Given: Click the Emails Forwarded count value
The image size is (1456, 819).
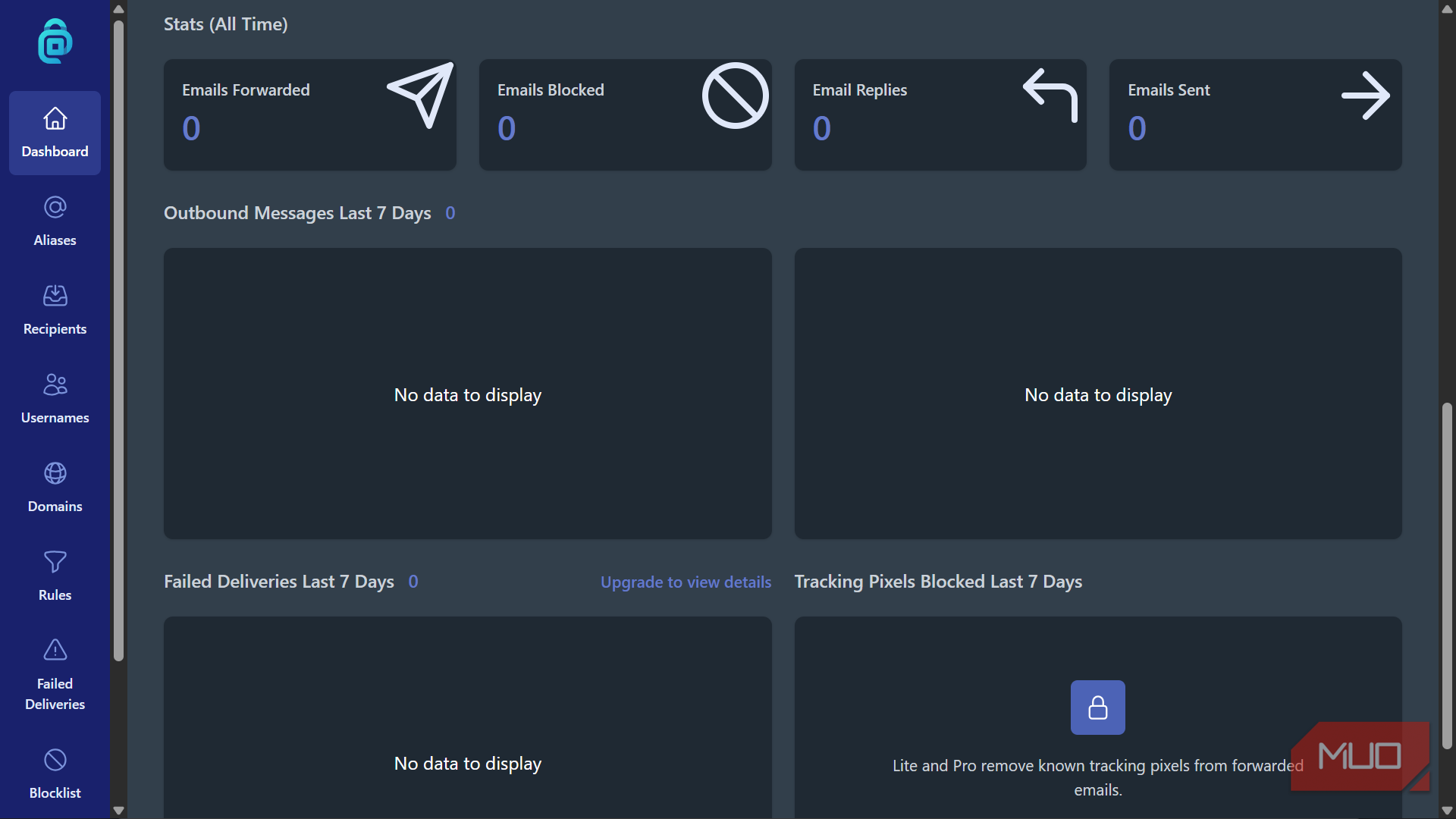Looking at the screenshot, I should [191, 128].
